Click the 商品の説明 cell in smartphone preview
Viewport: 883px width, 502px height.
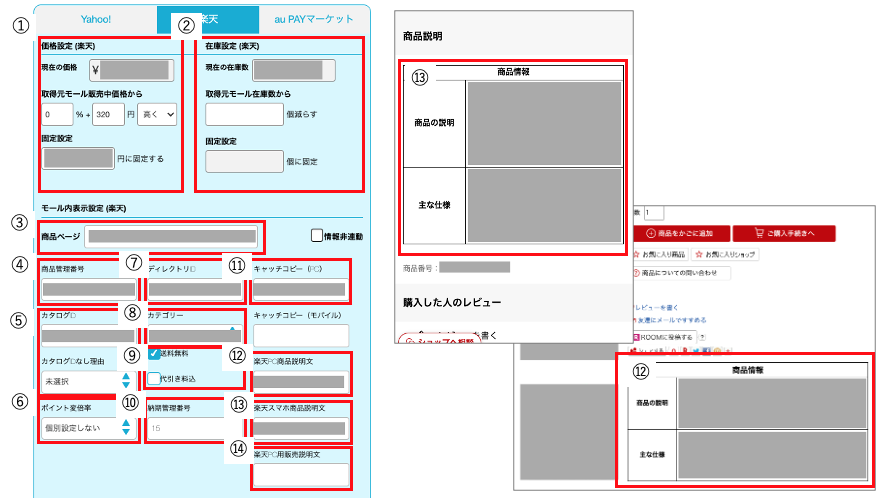[x=434, y=123]
